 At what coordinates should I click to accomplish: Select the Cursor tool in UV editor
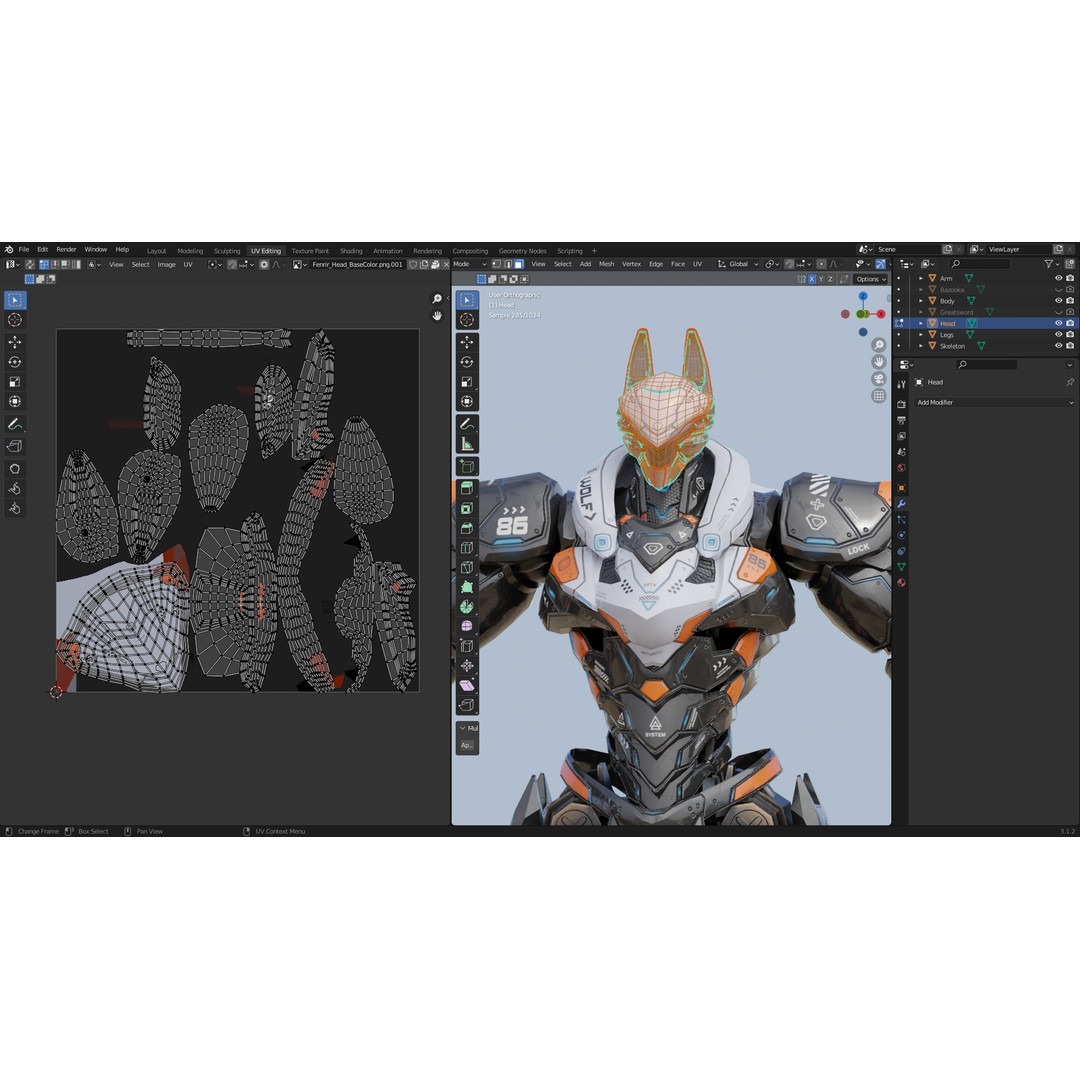pos(14,320)
